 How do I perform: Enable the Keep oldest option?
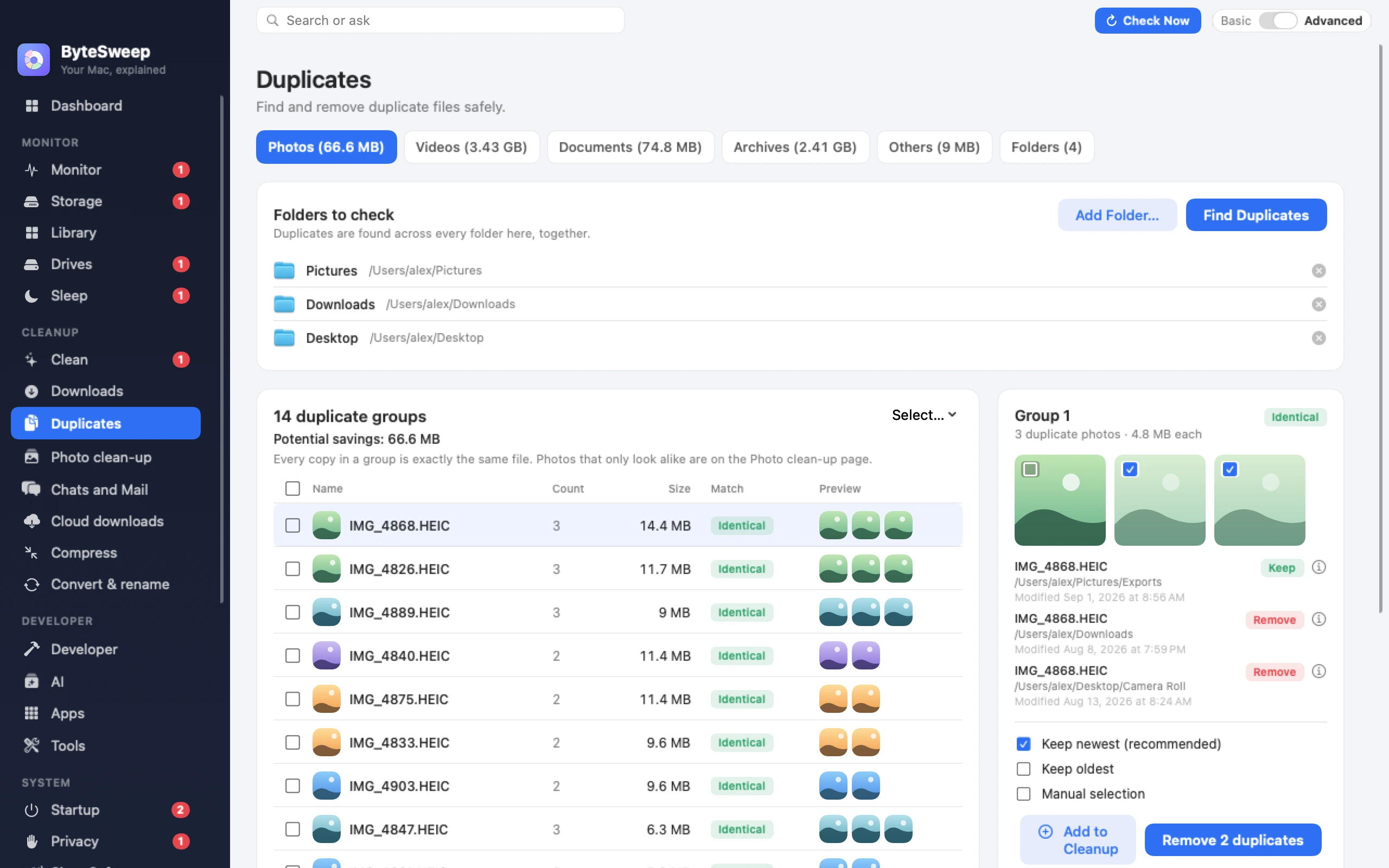coord(1023,769)
